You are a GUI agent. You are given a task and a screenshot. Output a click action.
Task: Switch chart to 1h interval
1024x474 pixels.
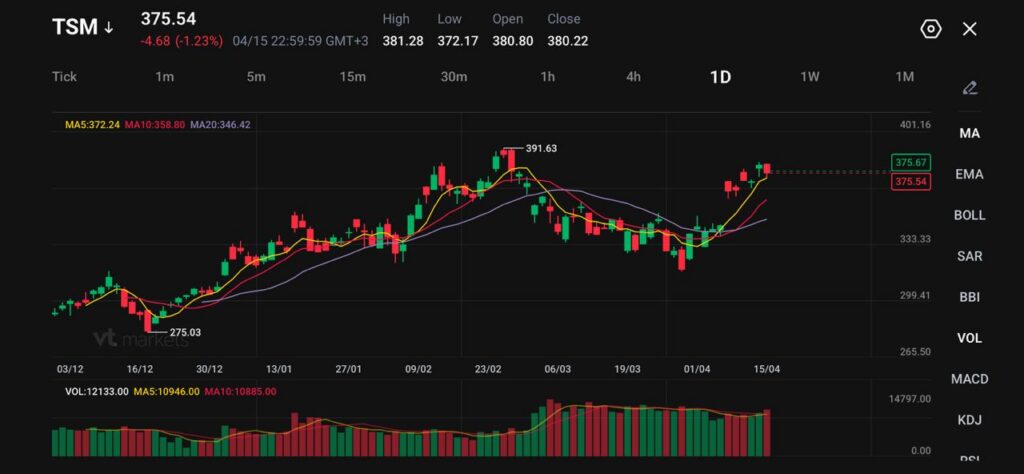(547, 77)
